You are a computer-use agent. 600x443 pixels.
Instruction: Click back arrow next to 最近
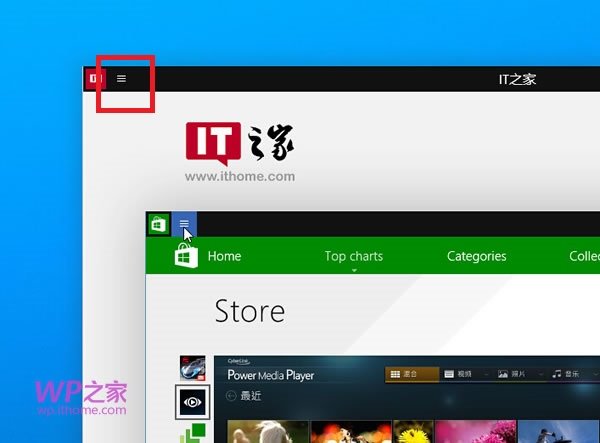[231, 396]
